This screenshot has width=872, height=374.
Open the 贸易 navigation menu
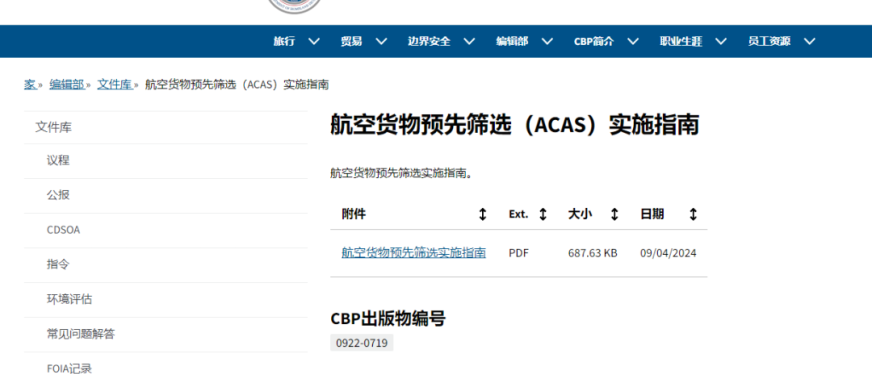tap(351, 41)
